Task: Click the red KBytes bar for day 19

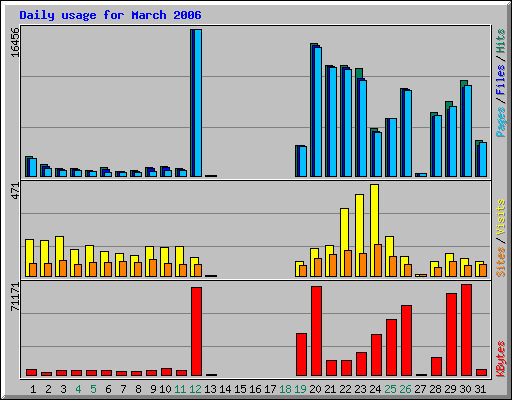Action: [x=301, y=355]
